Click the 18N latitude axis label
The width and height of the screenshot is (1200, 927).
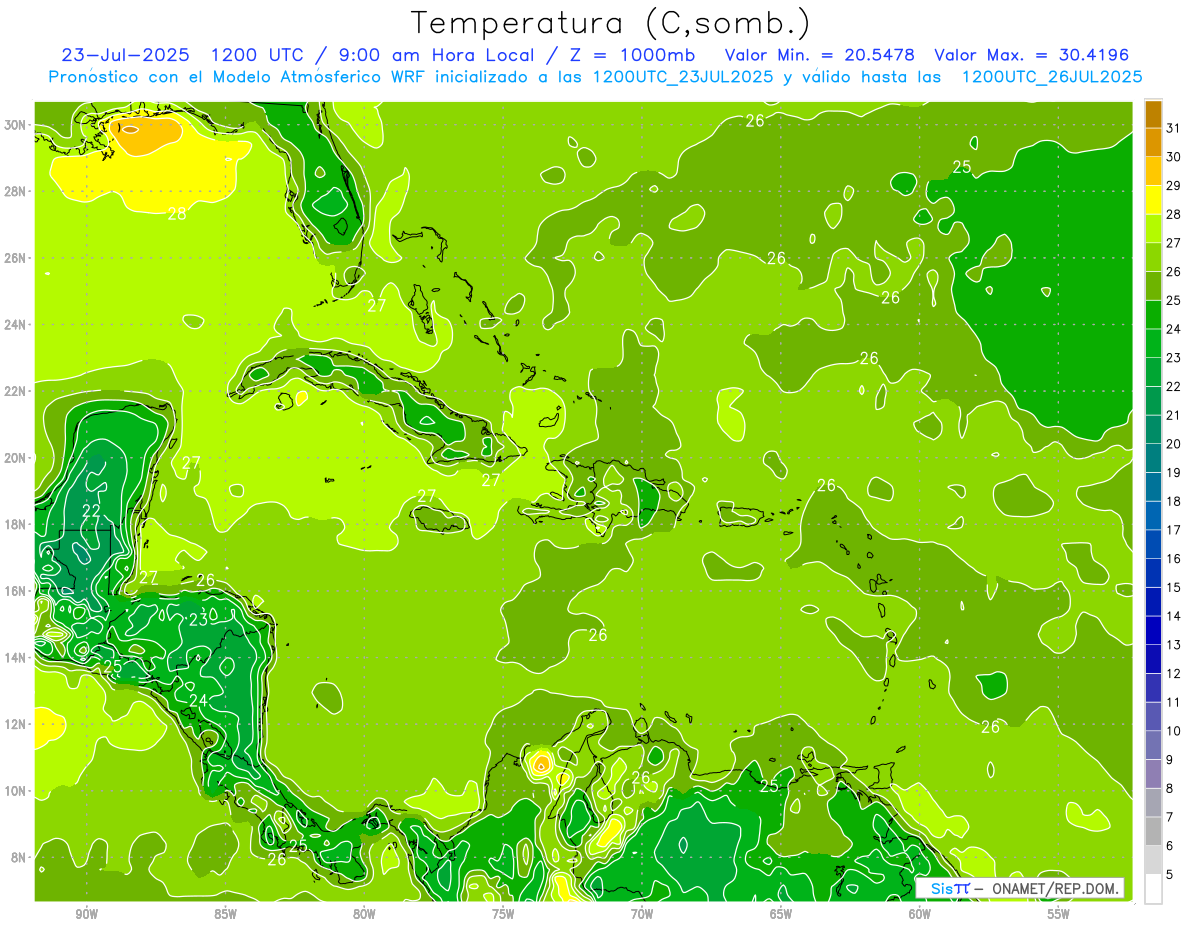click(16, 524)
